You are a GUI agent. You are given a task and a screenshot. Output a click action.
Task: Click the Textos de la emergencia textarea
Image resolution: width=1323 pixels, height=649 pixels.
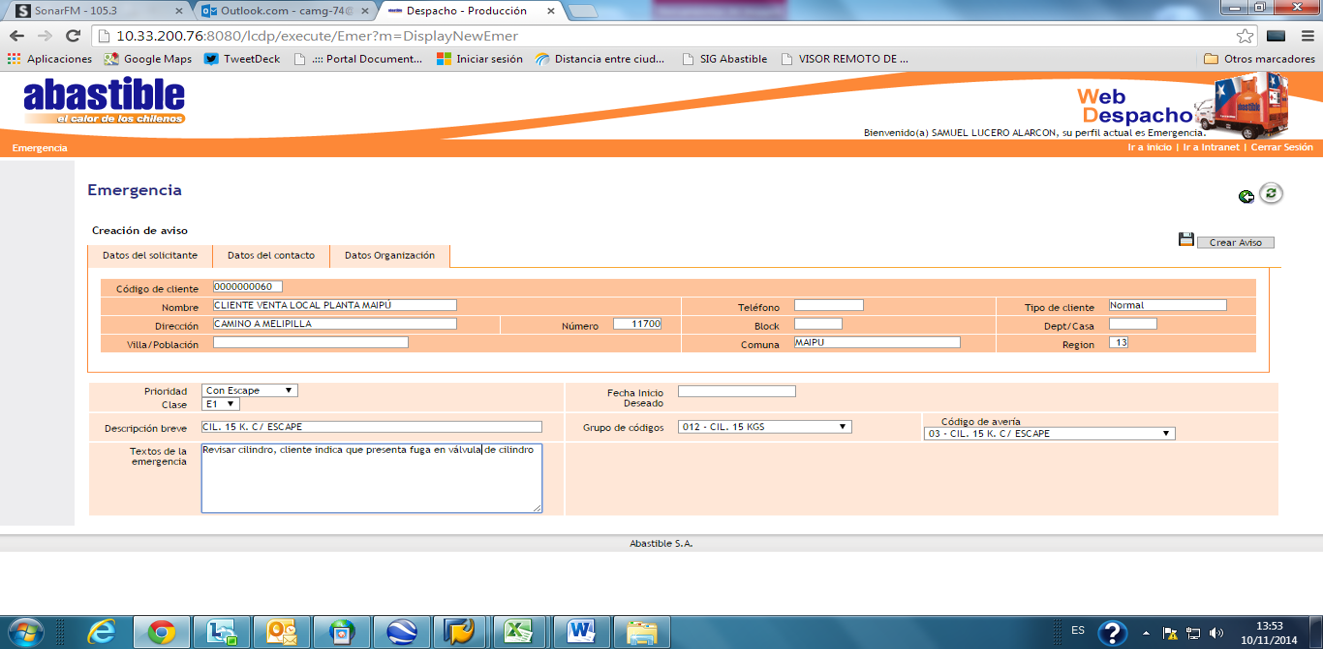[x=372, y=478]
